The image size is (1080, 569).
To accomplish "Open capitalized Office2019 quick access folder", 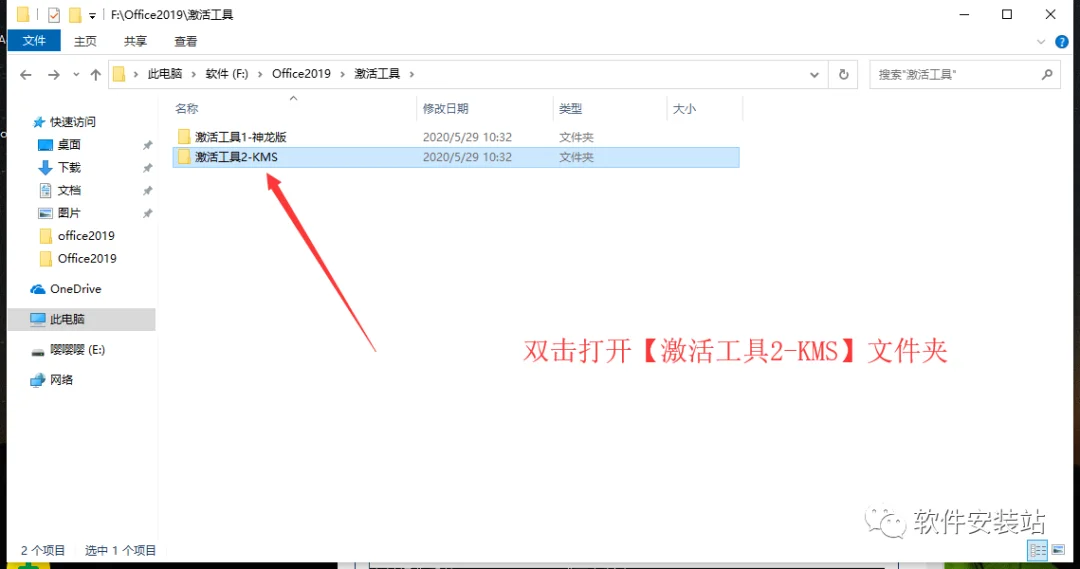I will 87,258.
